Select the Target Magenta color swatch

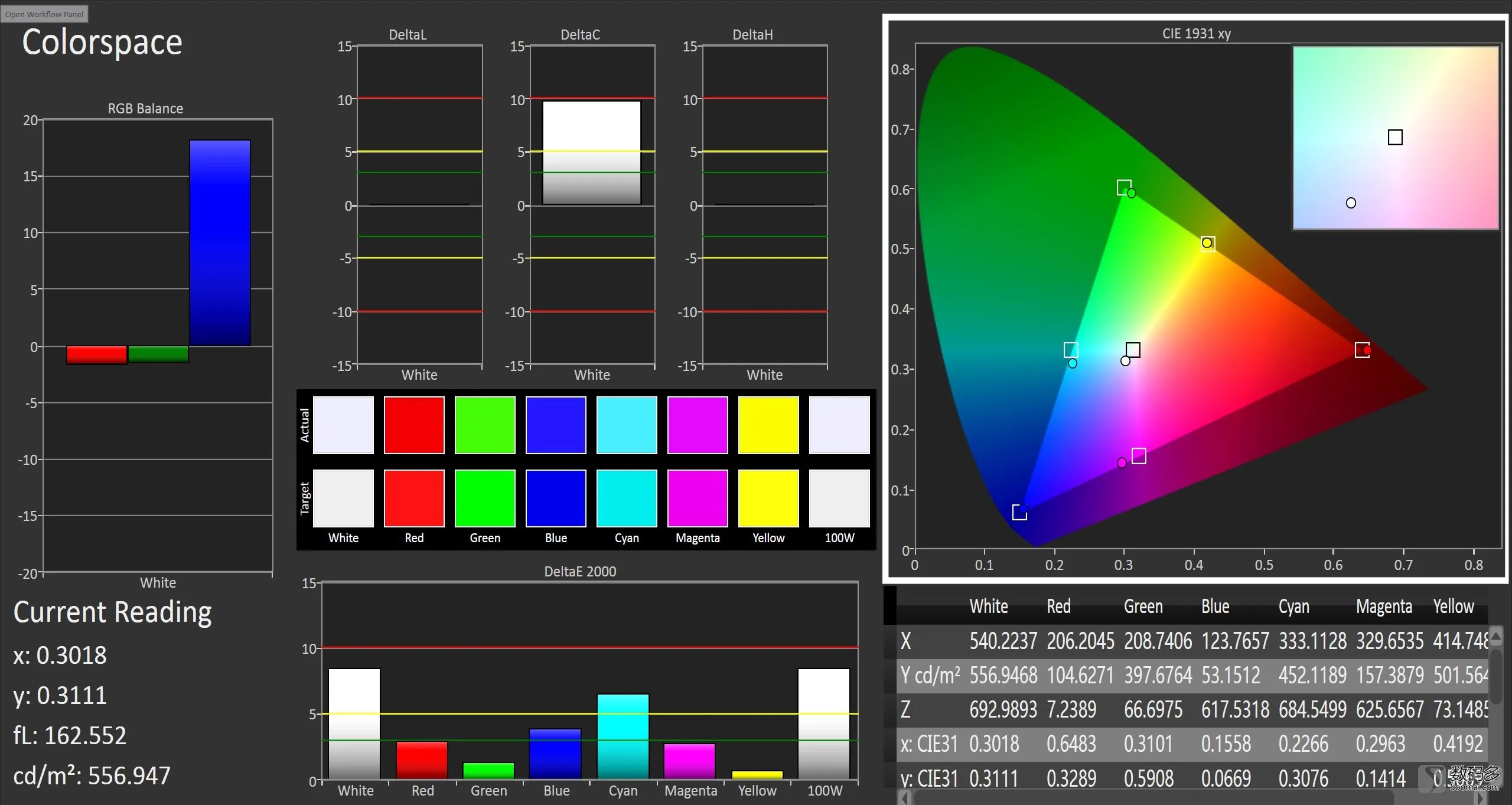tap(698, 498)
